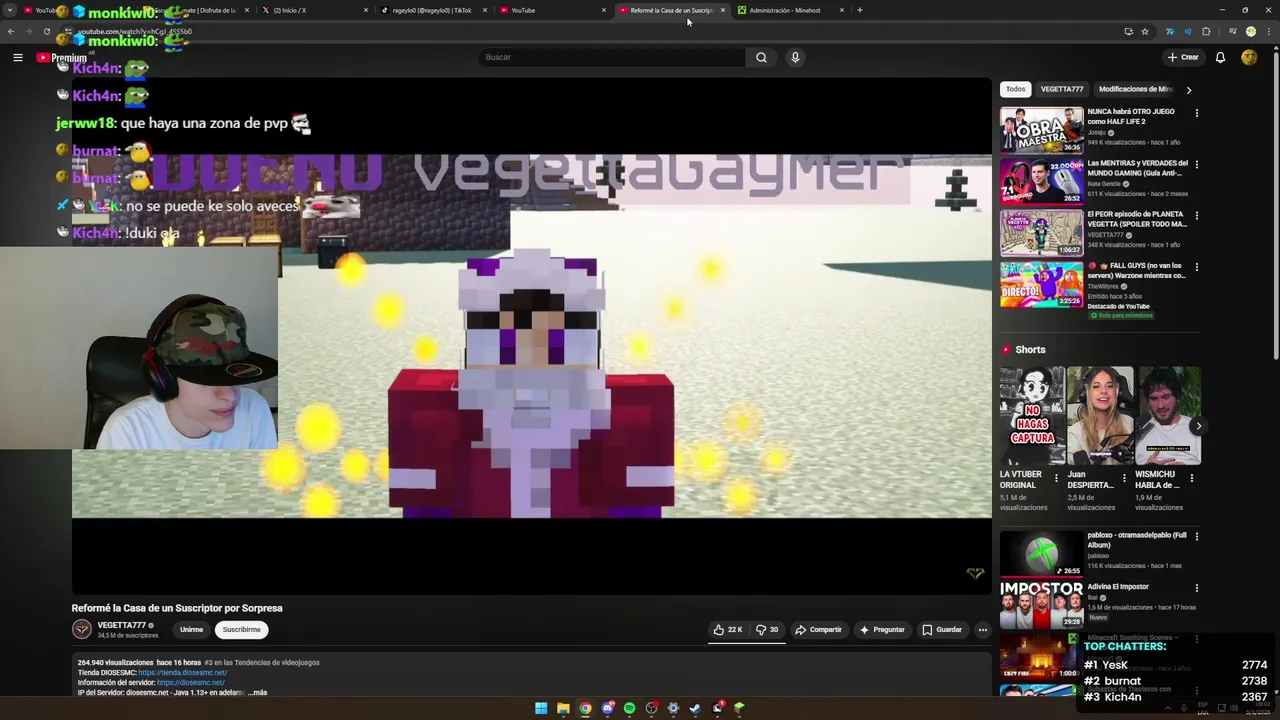Open Juan DESPIERTA short
This screenshot has width=1280, height=720.
1100,415
